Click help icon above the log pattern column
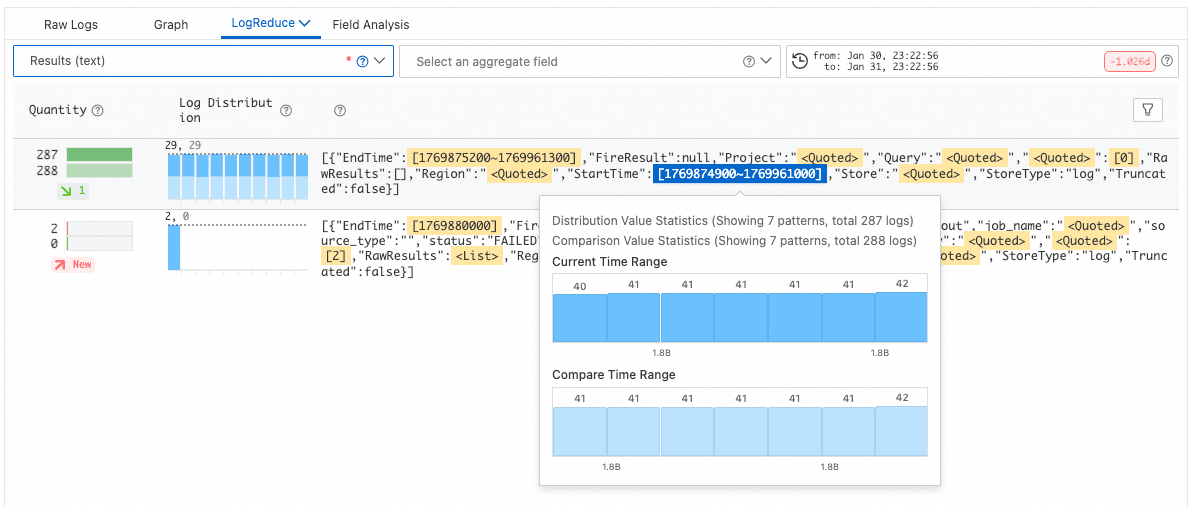 pyautogui.click(x=340, y=111)
